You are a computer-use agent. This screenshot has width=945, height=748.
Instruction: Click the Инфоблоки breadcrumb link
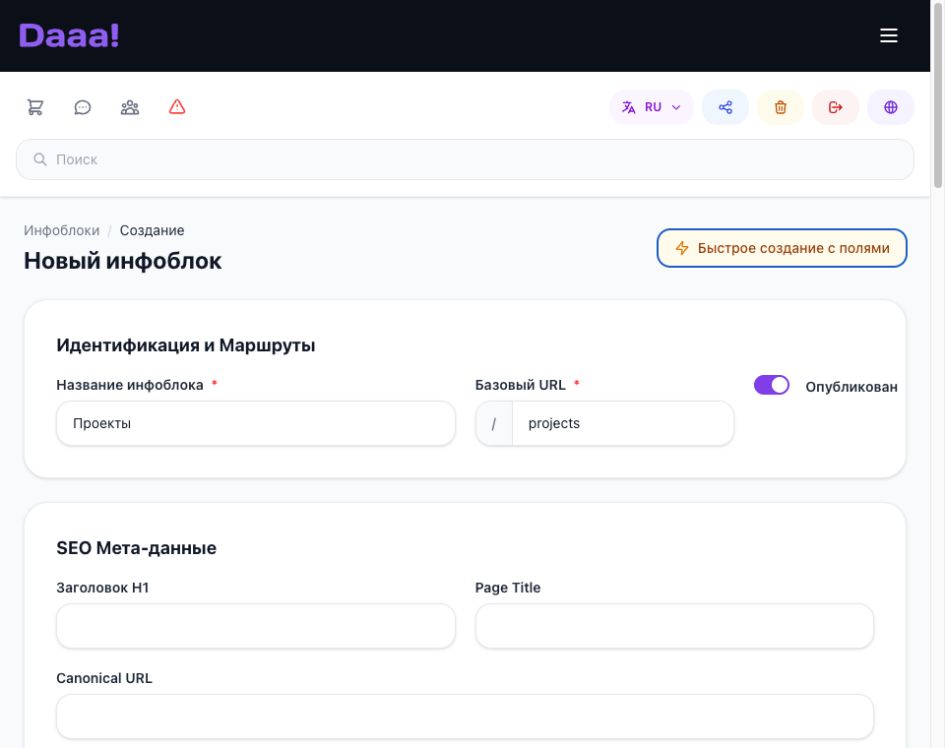(x=61, y=230)
